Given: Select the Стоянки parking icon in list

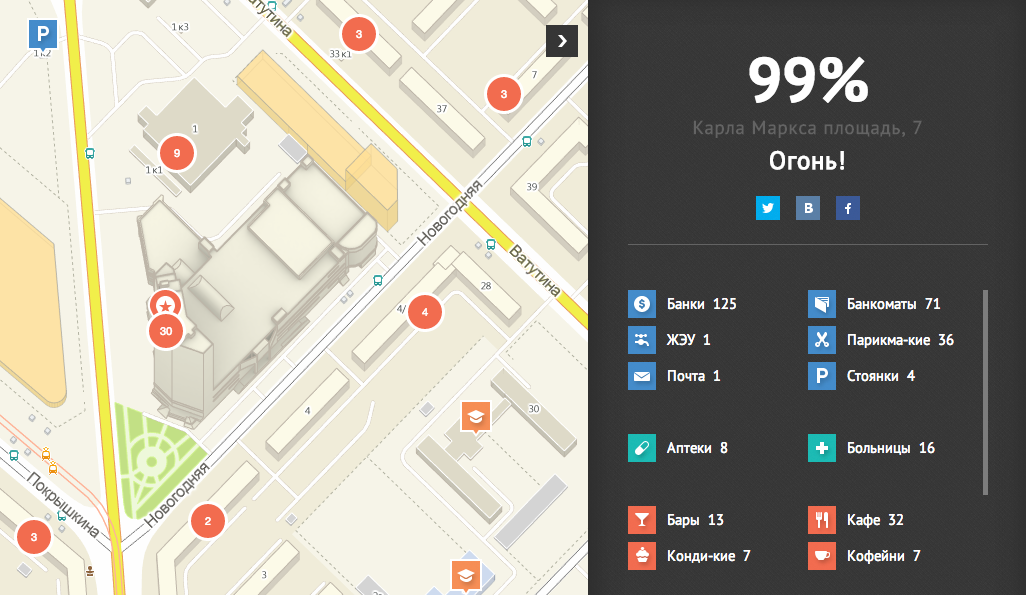Looking at the screenshot, I should coord(822,376).
